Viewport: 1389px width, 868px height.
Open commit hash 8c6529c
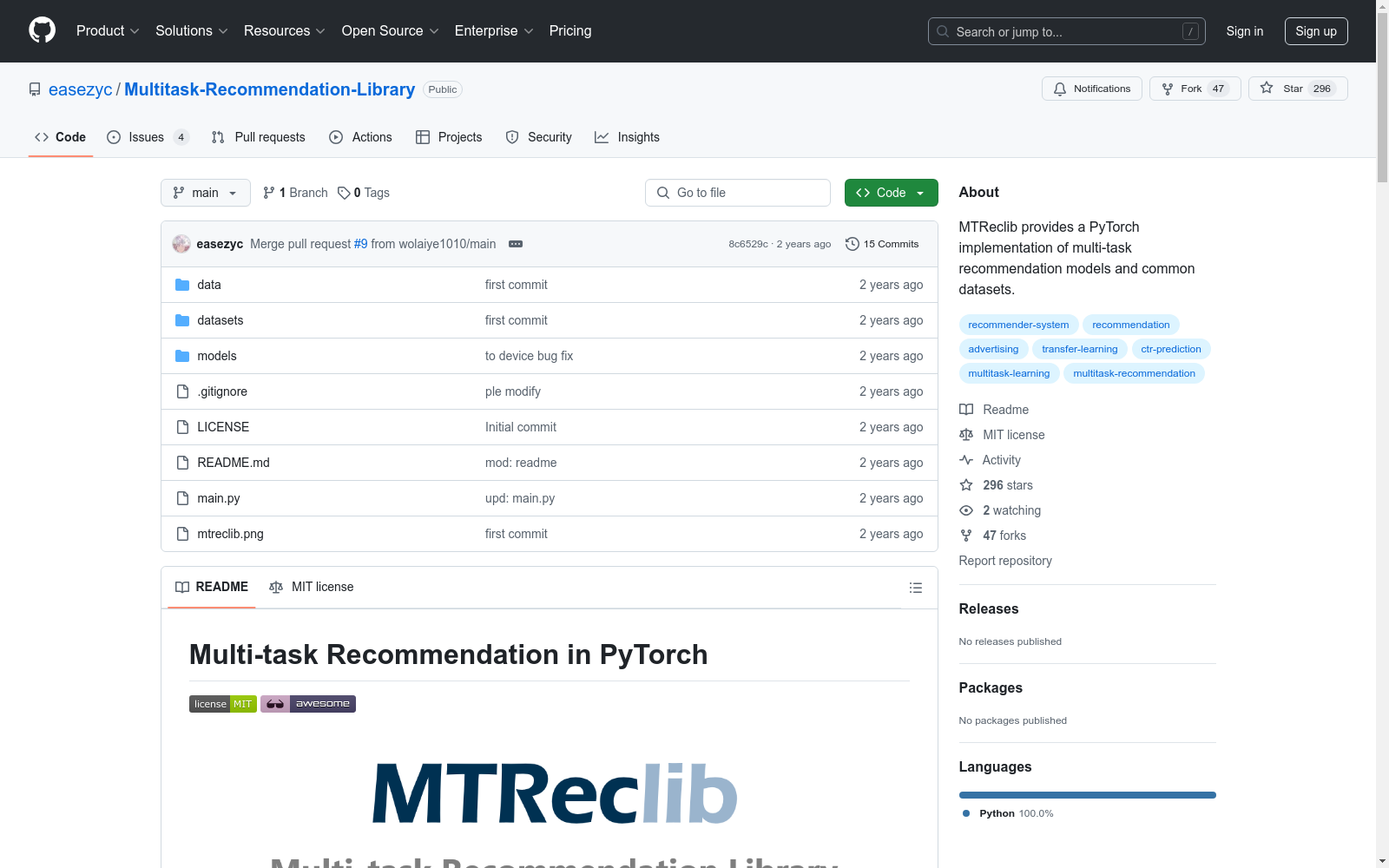(748, 244)
